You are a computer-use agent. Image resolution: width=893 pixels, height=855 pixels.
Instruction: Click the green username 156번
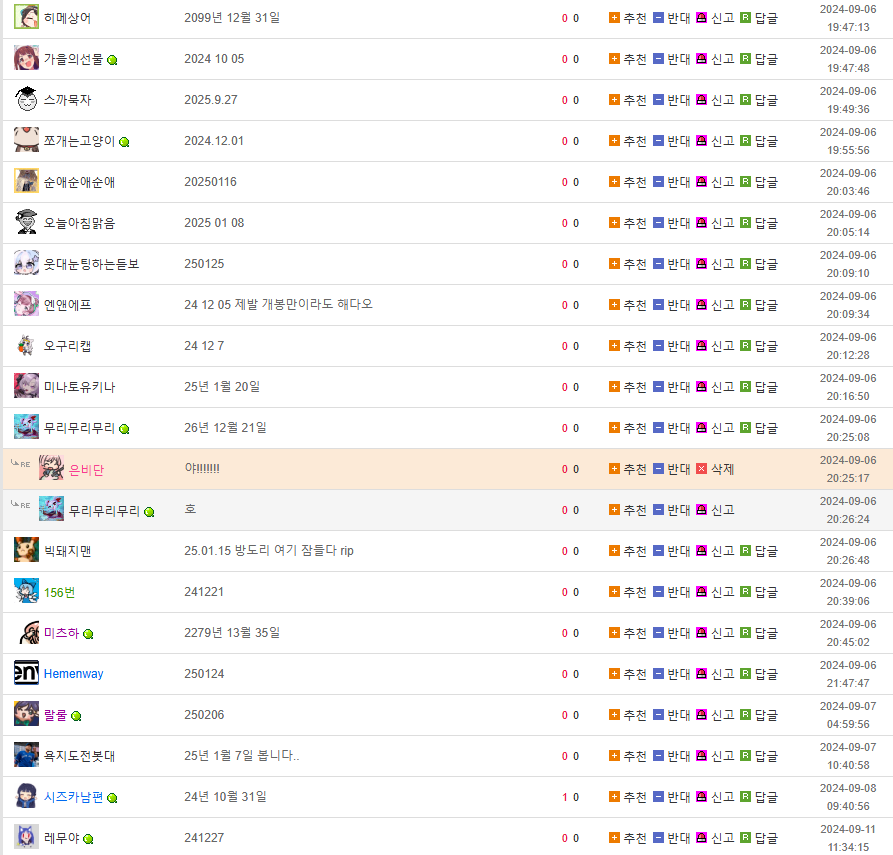[x=59, y=592]
